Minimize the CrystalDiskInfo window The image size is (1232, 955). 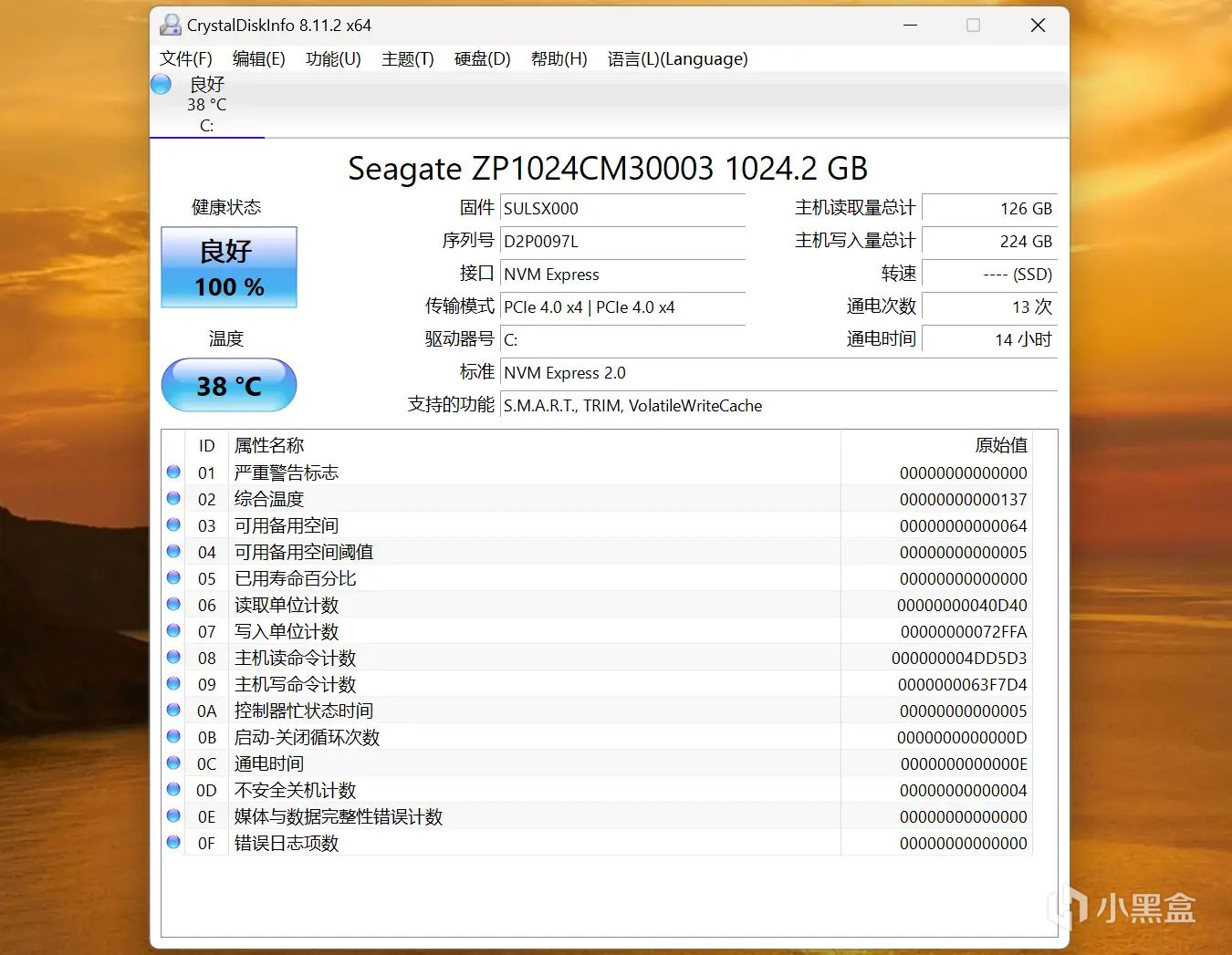tap(910, 26)
